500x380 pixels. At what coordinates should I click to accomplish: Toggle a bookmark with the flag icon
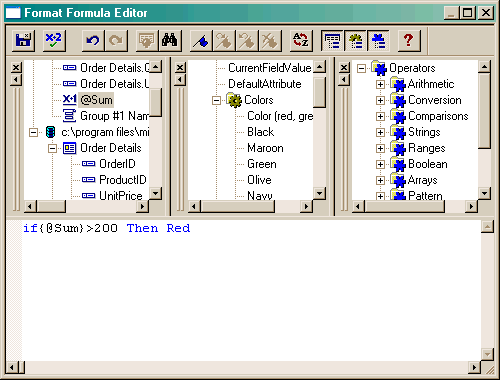pyautogui.click(x=200, y=40)
